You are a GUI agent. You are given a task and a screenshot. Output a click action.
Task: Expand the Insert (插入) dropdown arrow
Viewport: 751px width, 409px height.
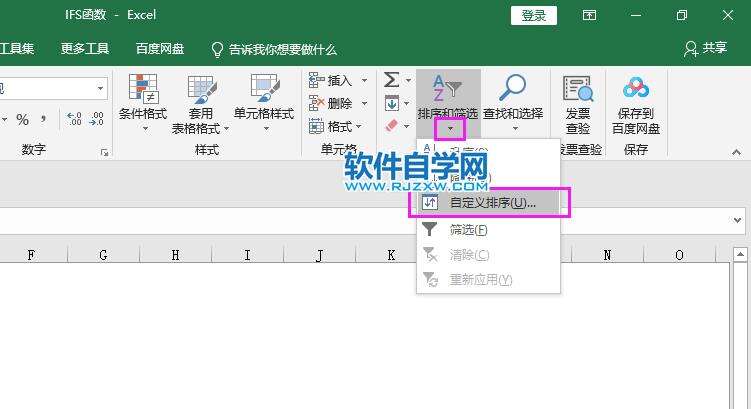pos(364,80)
